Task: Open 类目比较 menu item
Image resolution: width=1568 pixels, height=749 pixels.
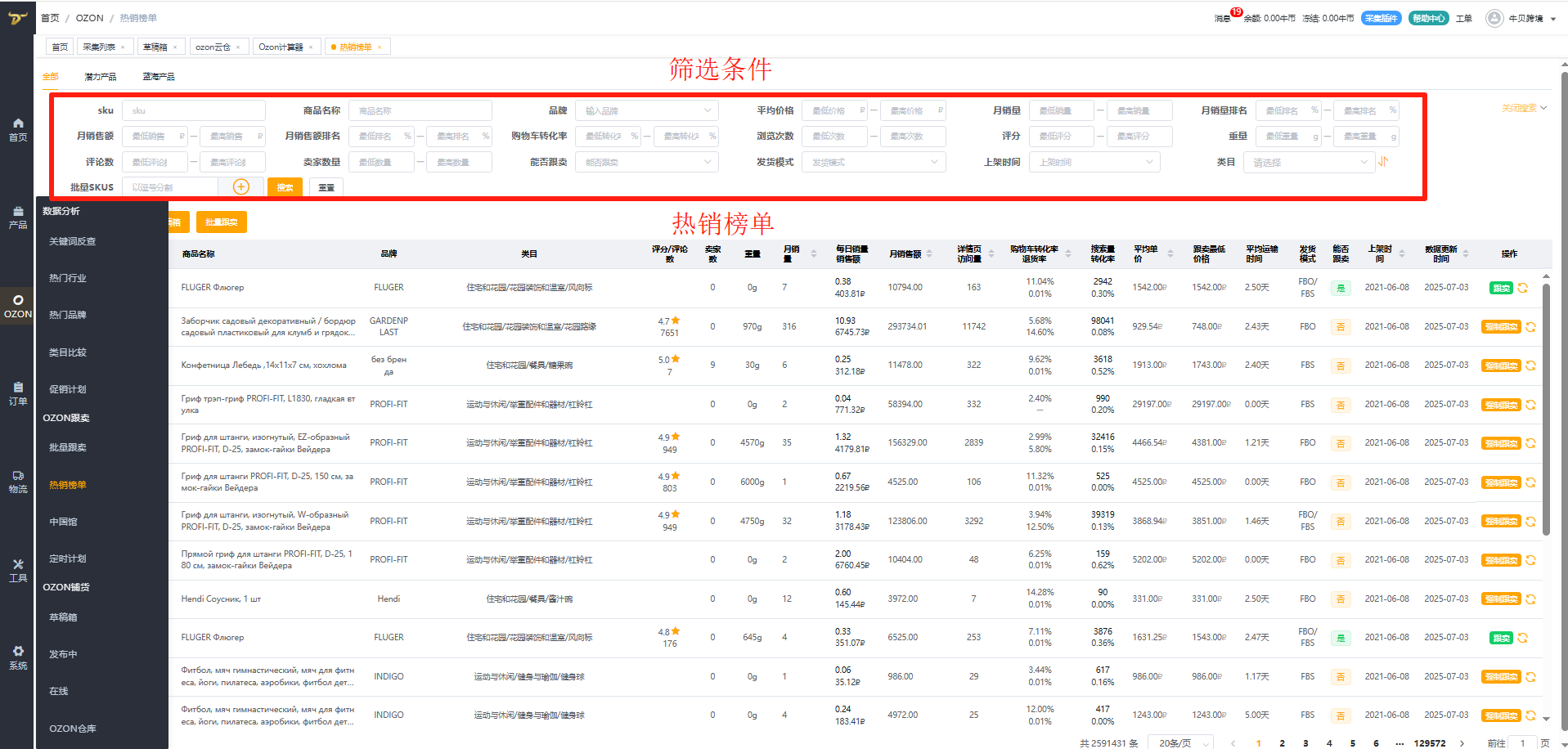Action: (68, 352)
